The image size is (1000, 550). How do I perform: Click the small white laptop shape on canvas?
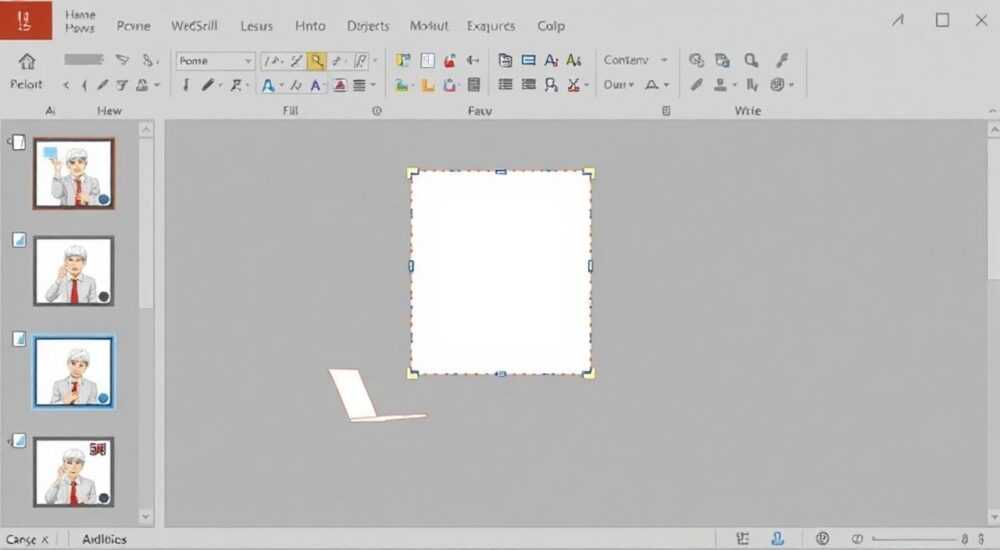376,396
